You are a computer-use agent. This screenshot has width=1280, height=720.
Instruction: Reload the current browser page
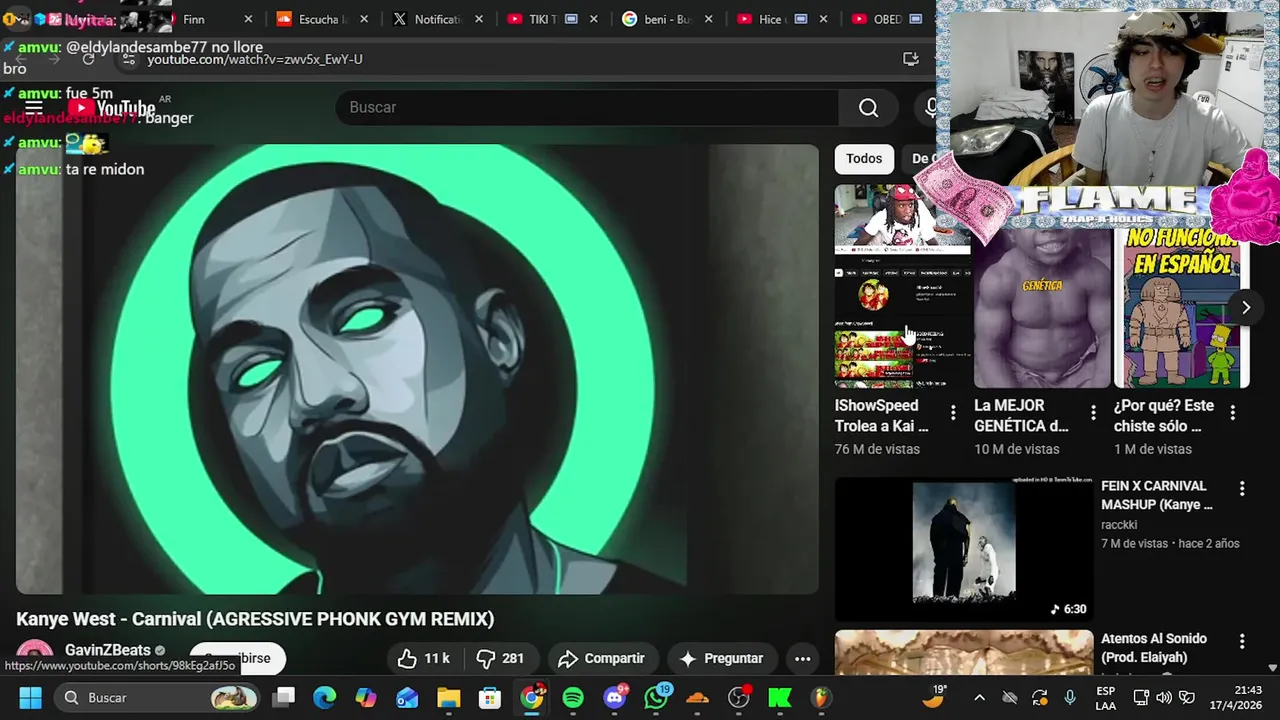(x=88, y=59)
